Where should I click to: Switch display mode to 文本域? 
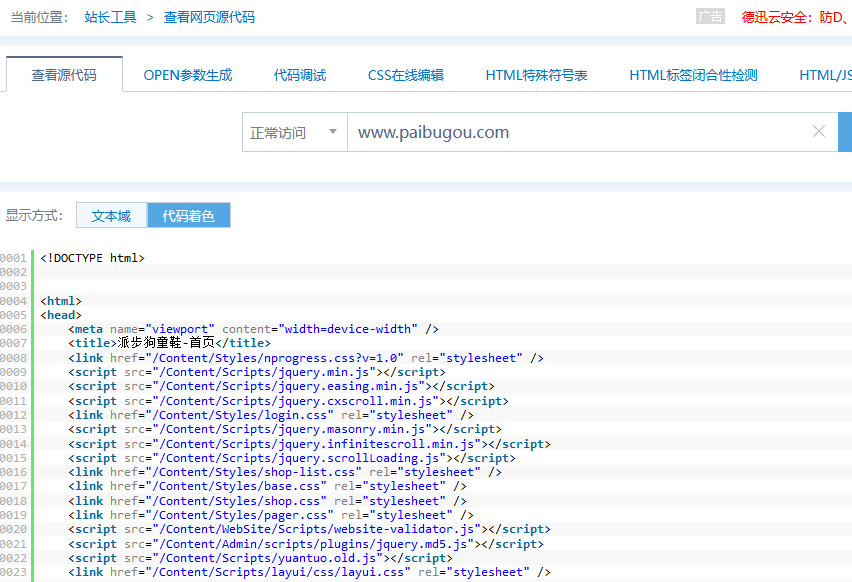(111, 216)
